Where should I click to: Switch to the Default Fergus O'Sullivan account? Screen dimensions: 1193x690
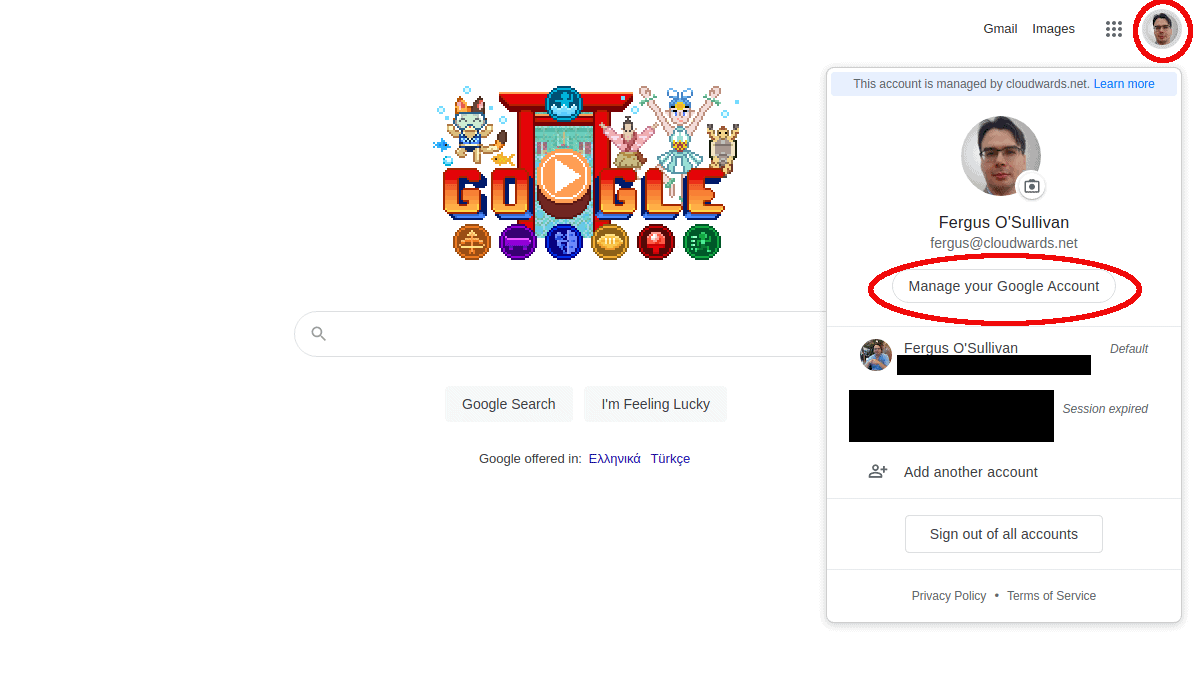[x=1004, y=355]
